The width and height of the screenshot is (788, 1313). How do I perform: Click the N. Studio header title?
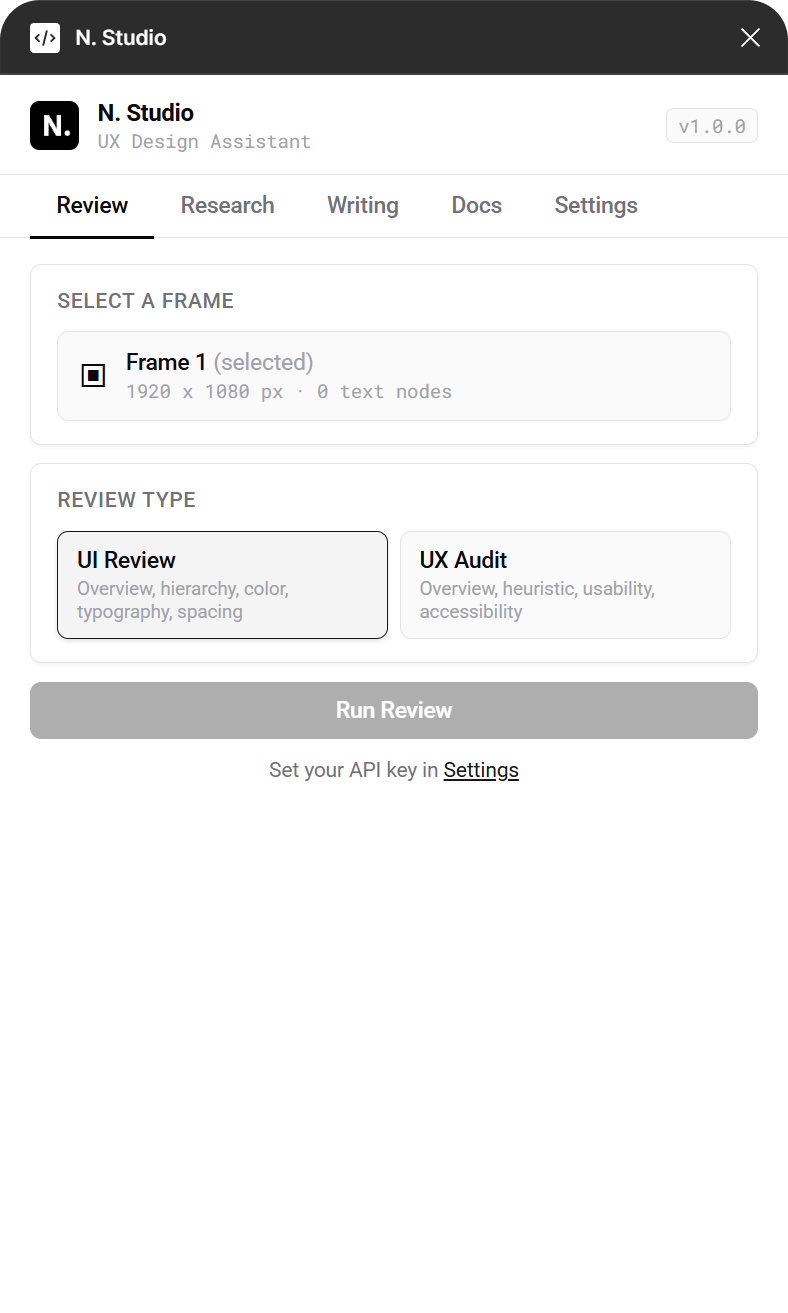(x=145, y=112)
